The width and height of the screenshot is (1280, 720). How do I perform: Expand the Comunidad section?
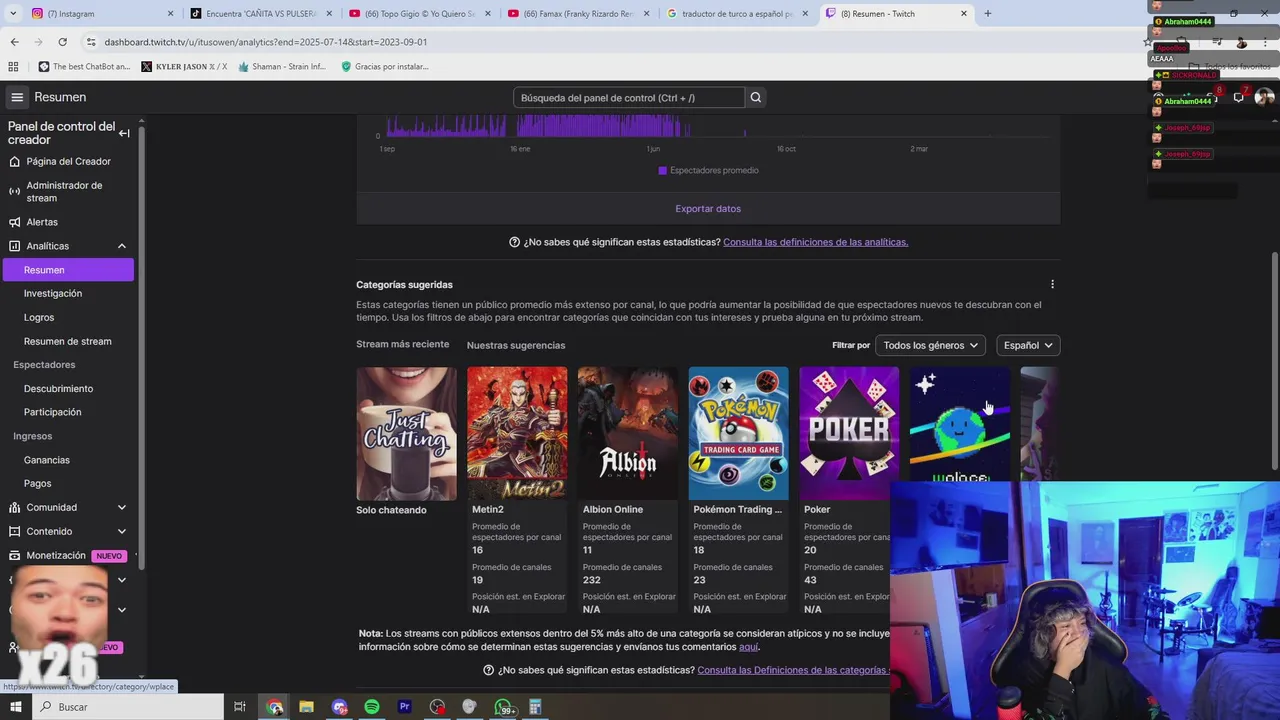(x=122, y=507)
